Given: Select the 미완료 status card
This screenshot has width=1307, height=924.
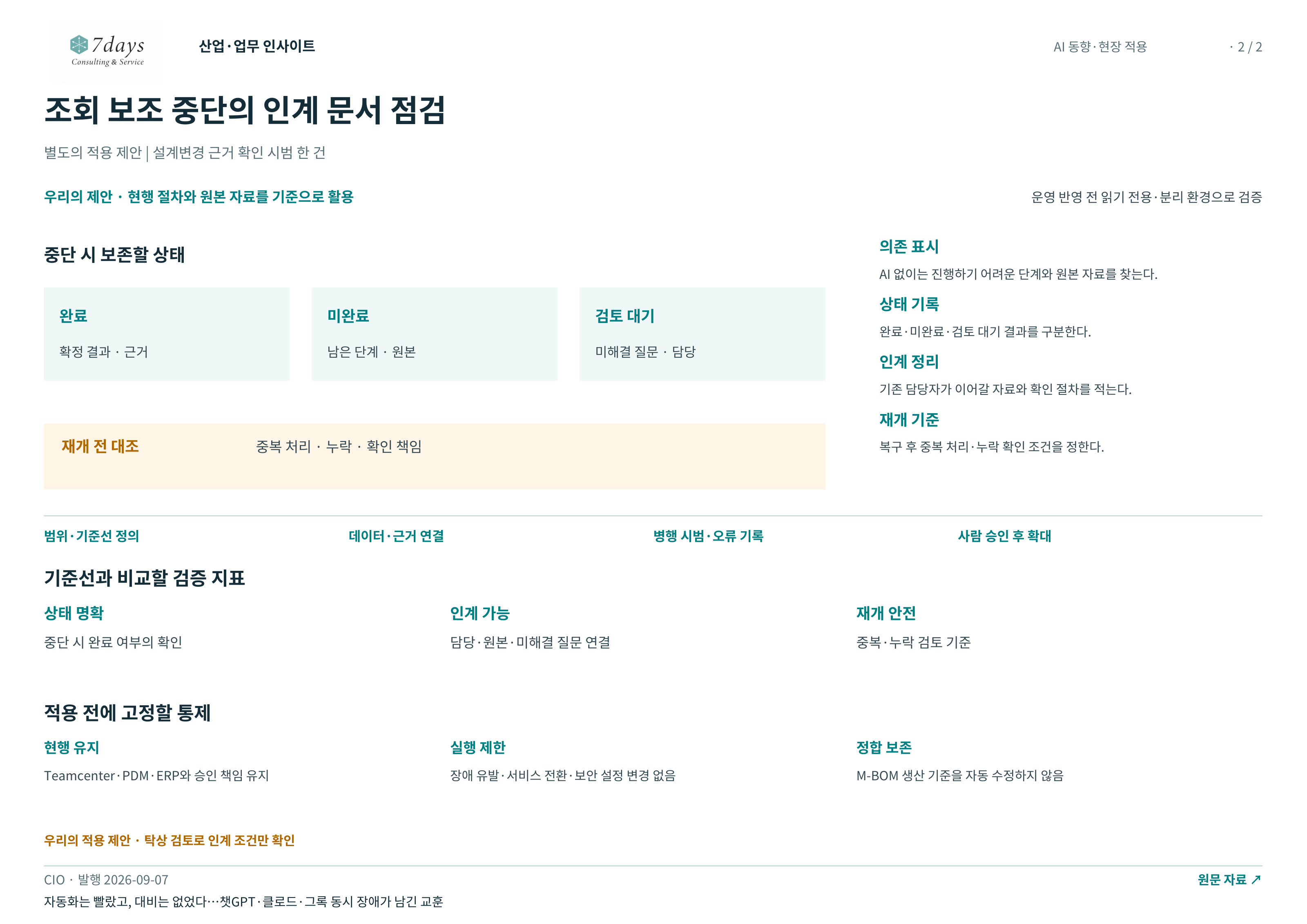Looking at the screenshot, I should point(434,334).
